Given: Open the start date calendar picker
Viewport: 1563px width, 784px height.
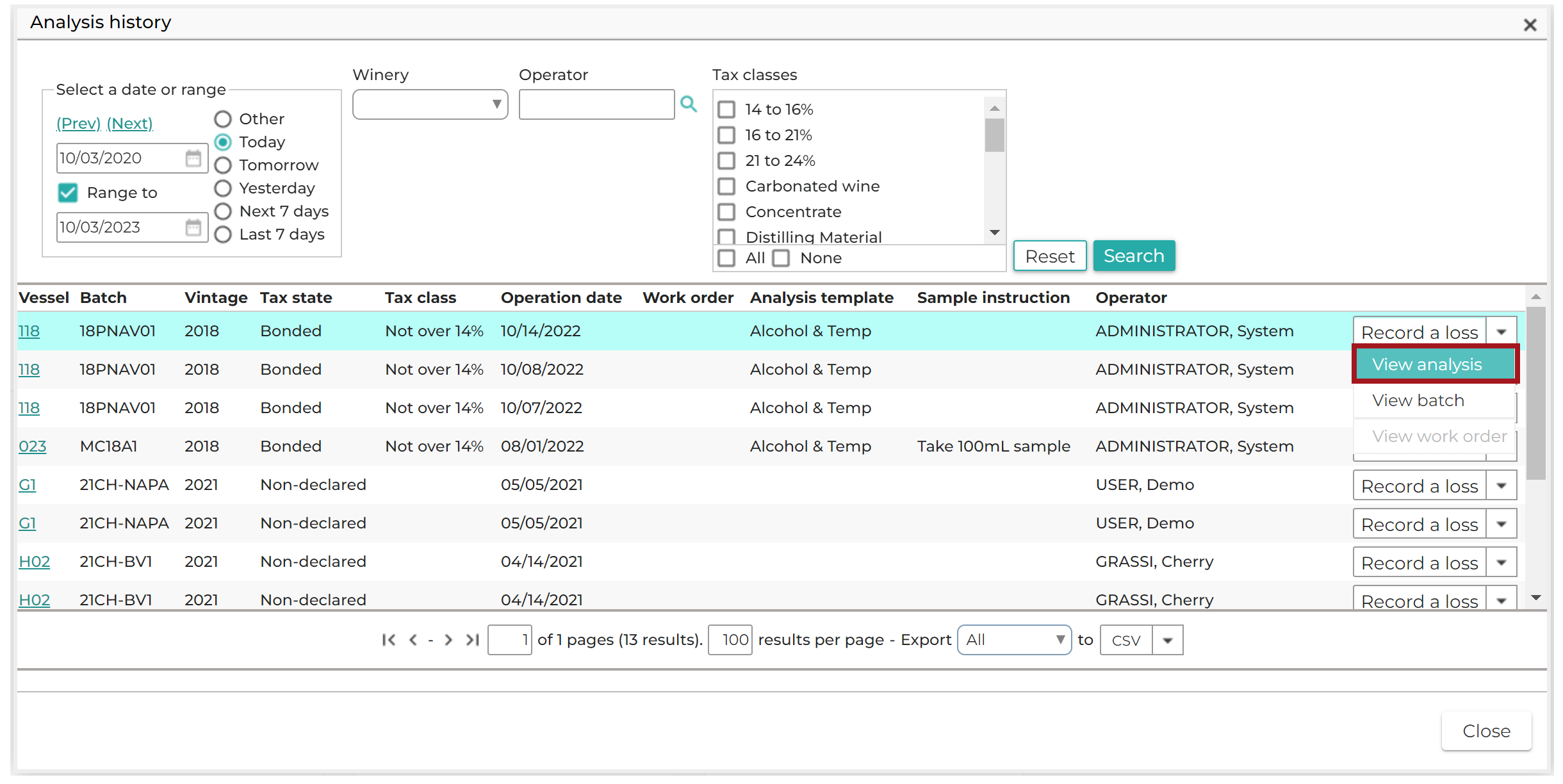Looking at the screenshot, I should click(x=193, y=158).
